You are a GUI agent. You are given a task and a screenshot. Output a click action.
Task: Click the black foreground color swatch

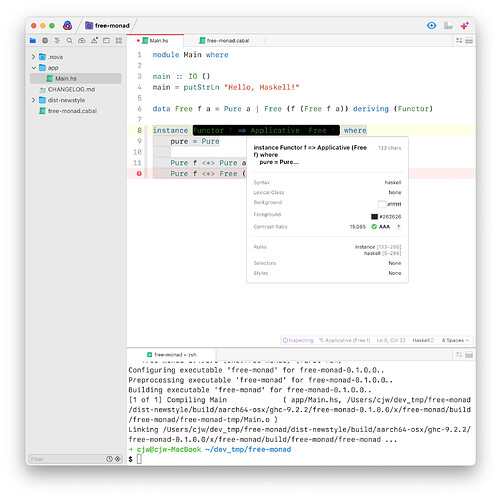click(x=374, y=217)
